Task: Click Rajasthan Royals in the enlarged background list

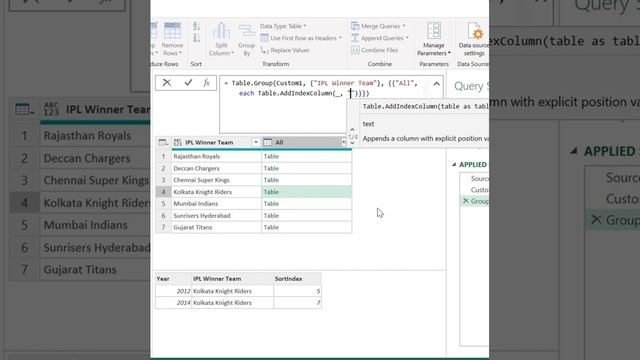Action: (87, 136)
